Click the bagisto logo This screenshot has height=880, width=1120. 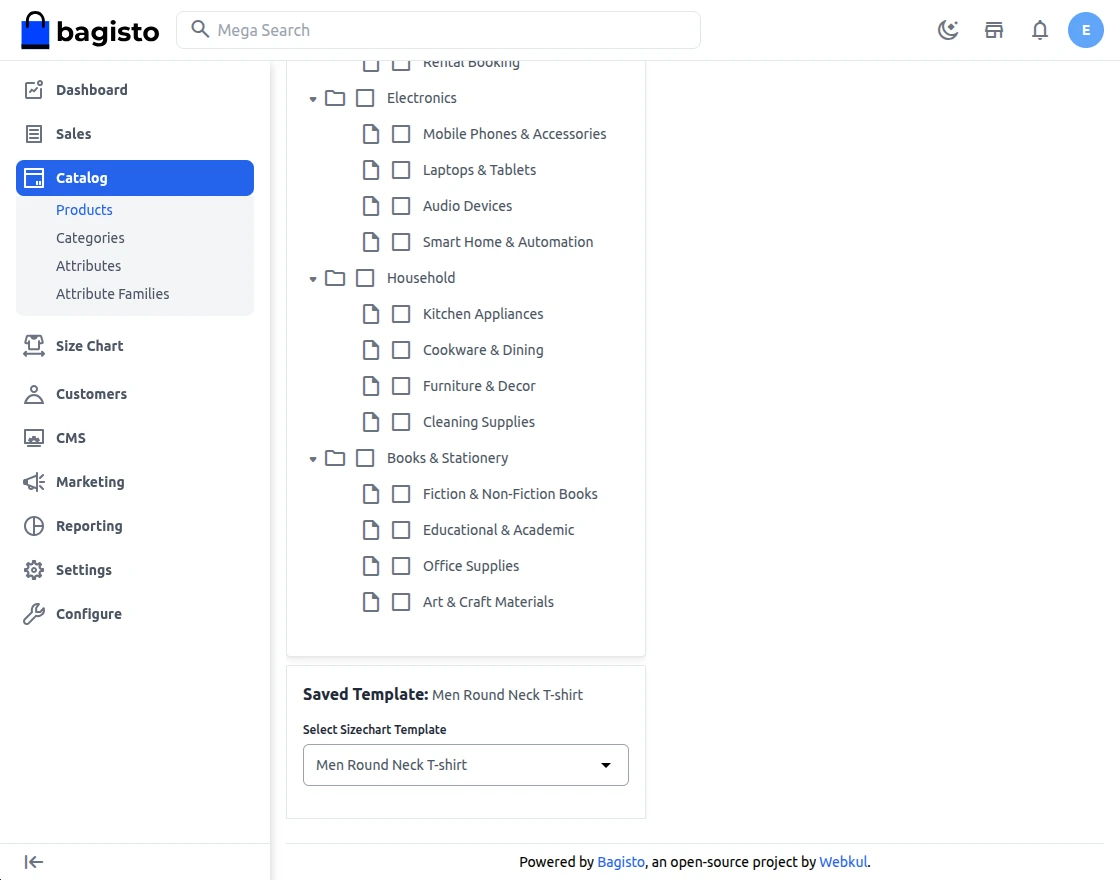pos(90,30)
